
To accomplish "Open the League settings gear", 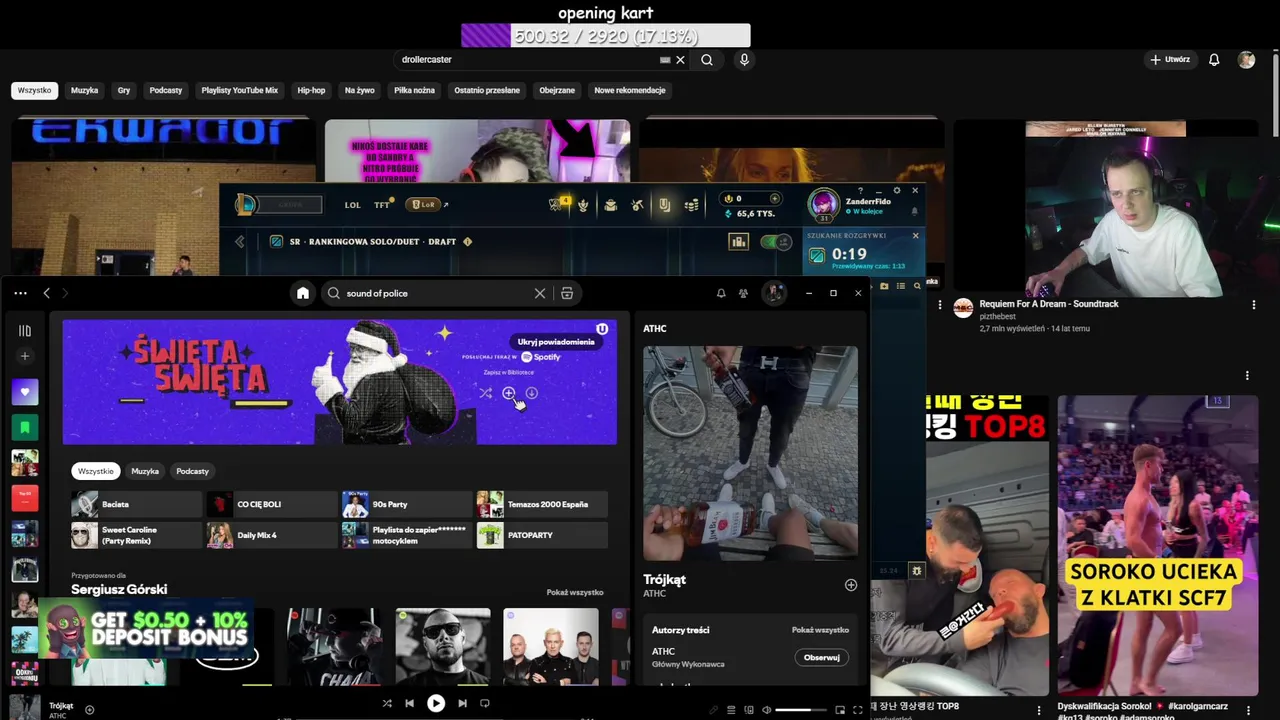I will (x=897, y=190).
